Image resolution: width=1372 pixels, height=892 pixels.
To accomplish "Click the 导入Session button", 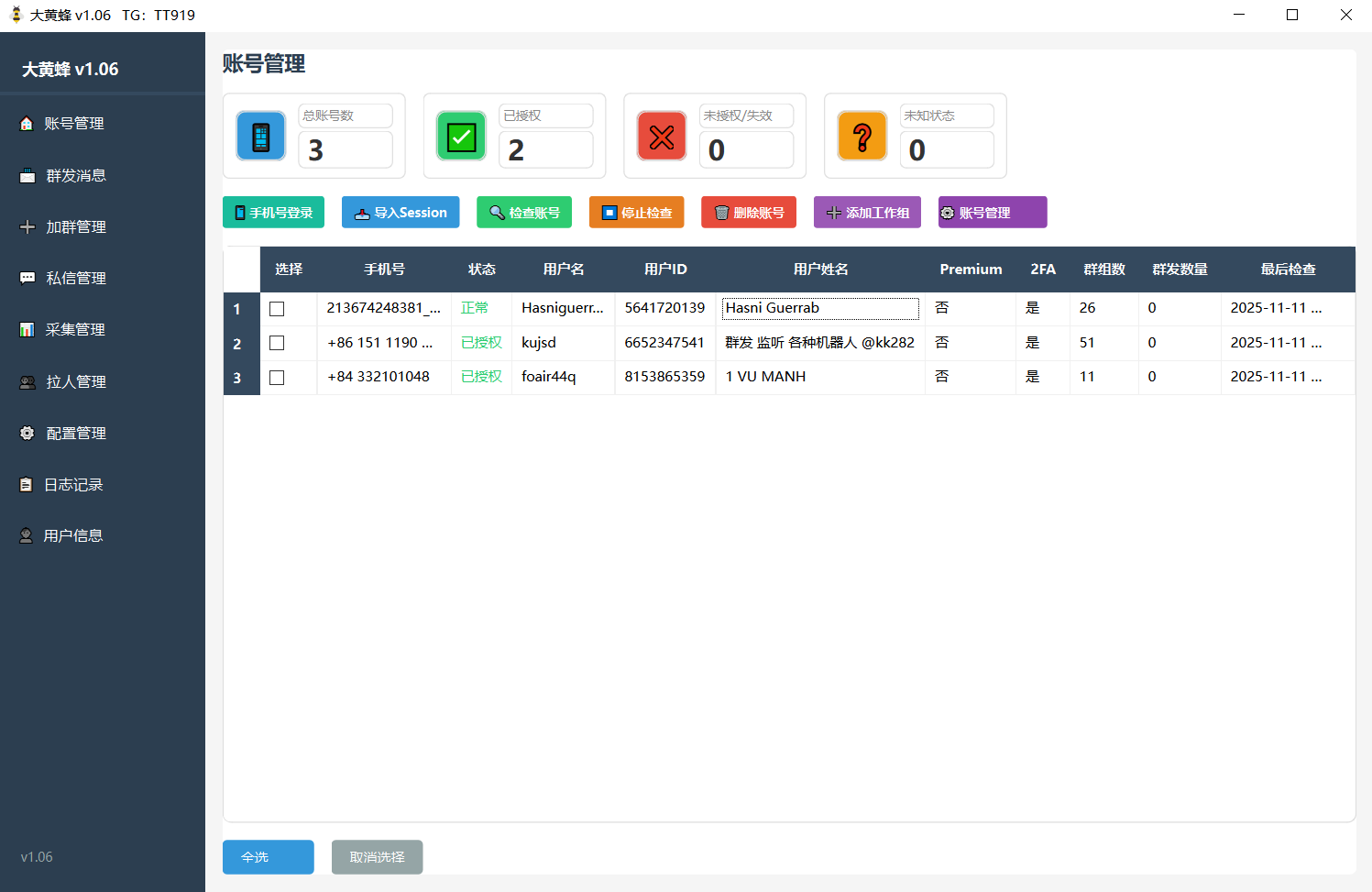I will pyautogui.click(x=401, y=213).
